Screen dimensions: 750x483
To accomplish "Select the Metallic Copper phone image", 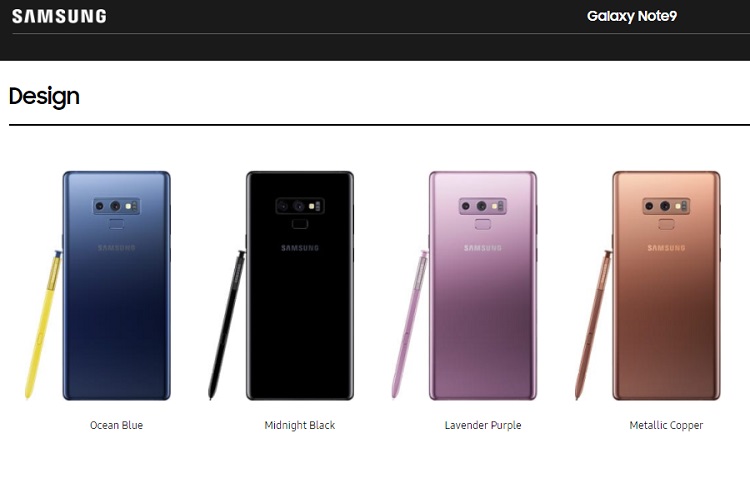I will point(666,285).
